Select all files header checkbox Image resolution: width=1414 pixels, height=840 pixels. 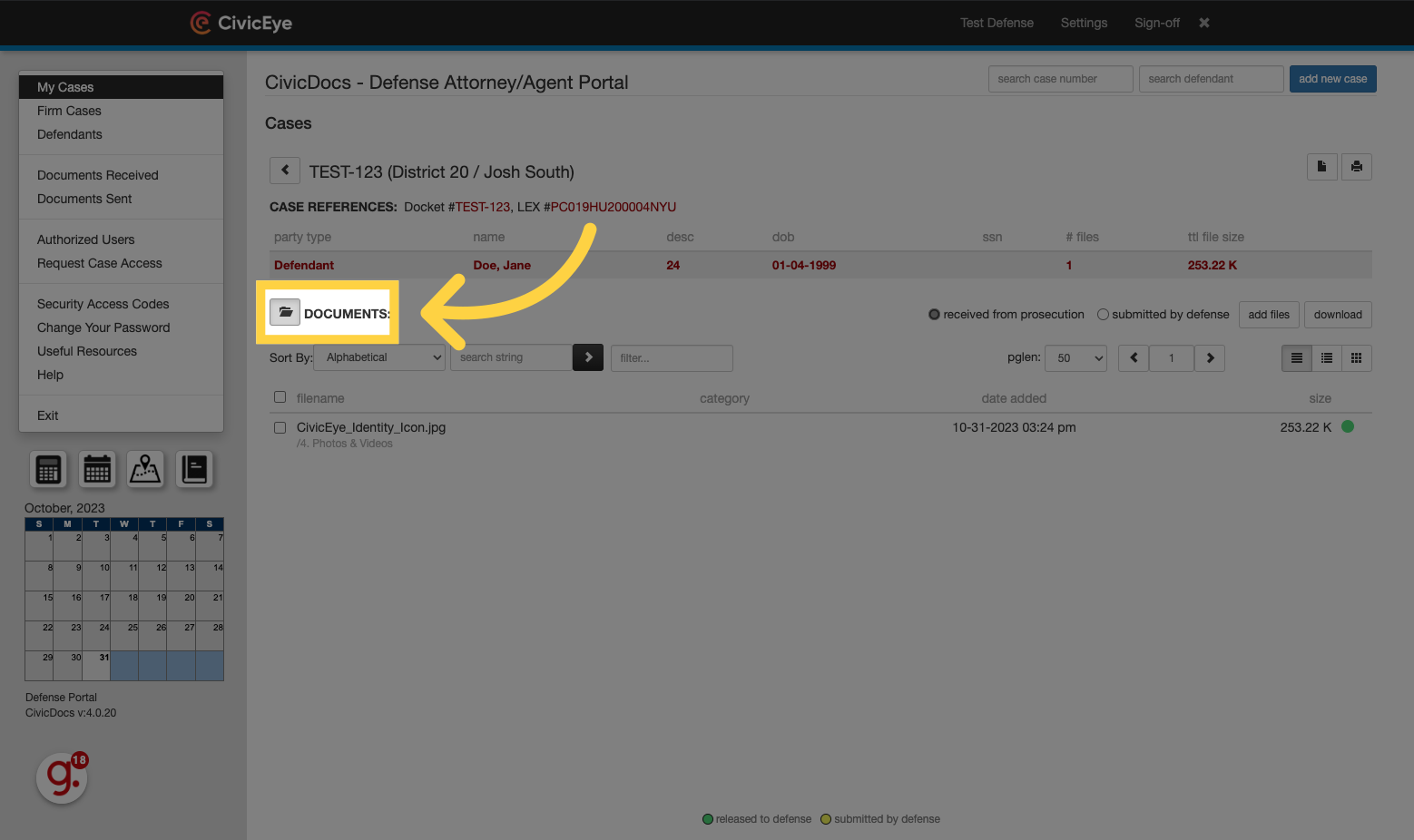point(280,397)
